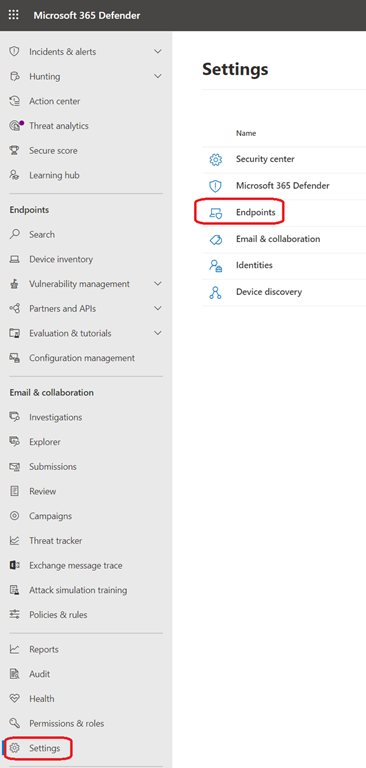This screenshot has width=366, height=768.
Task: Open Permissions & roles
Action: click(x=66, y=723)
